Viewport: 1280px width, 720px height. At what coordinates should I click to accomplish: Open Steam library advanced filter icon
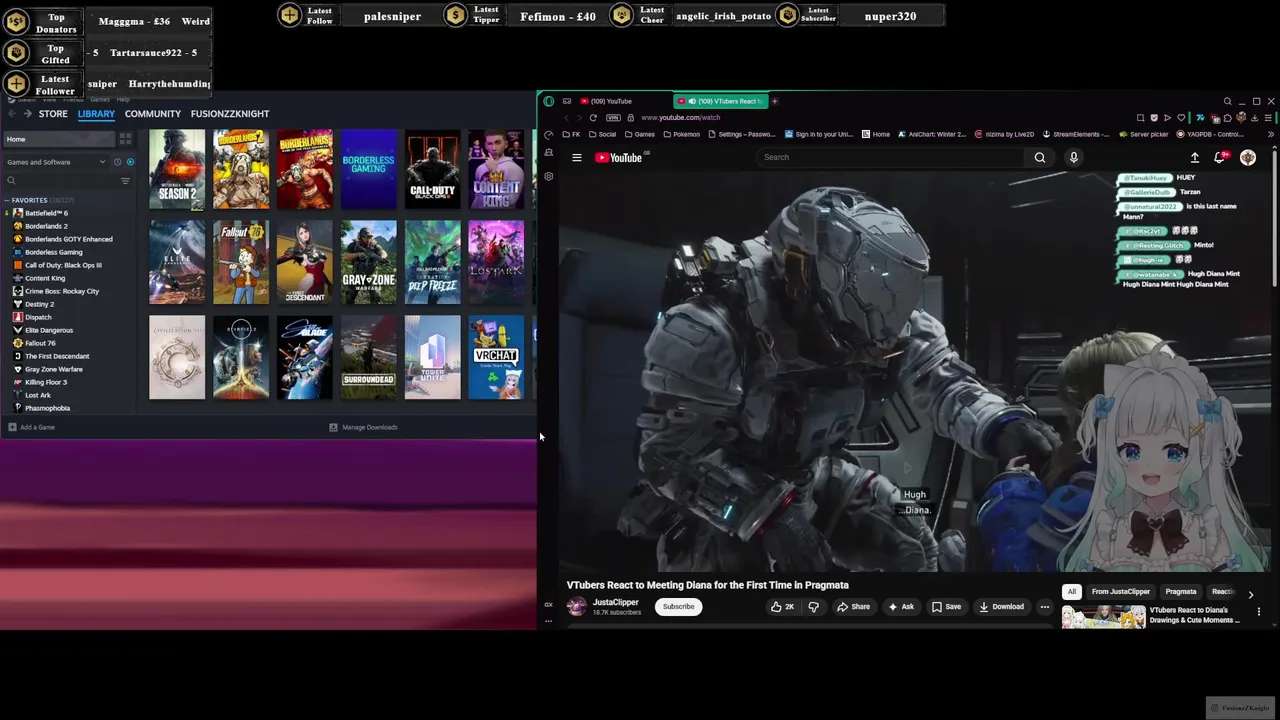click(x=125, y=181)
